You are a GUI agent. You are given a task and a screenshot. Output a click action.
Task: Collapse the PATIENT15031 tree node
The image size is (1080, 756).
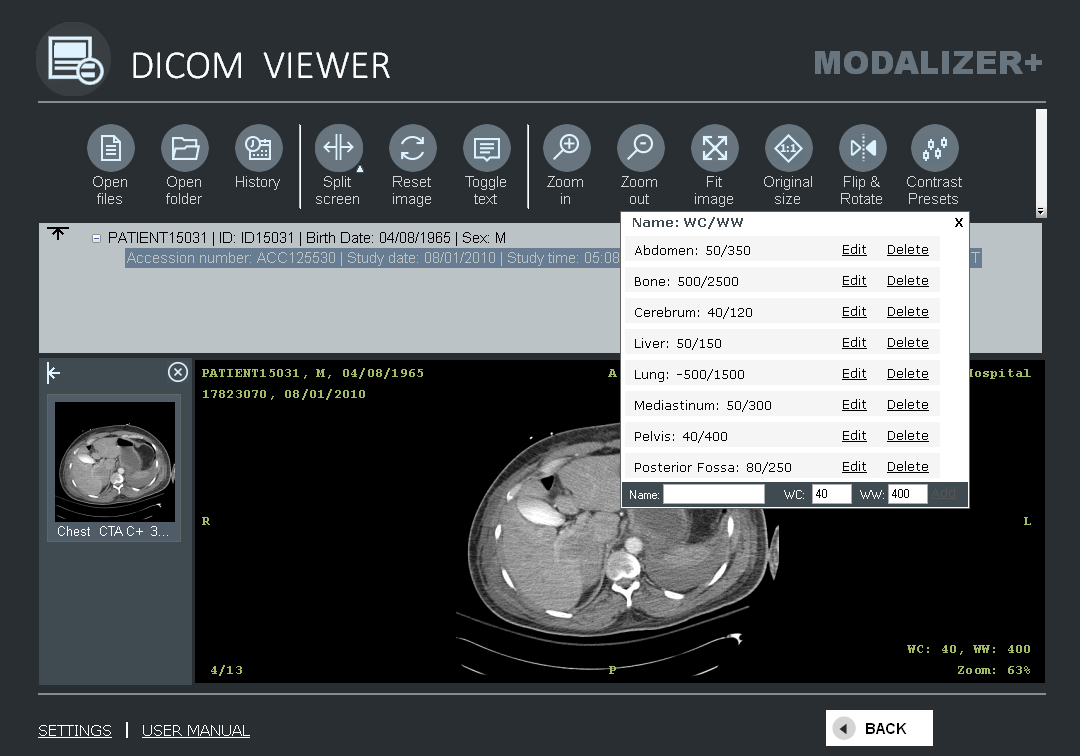pyautogui.click(x=97, y=238)
